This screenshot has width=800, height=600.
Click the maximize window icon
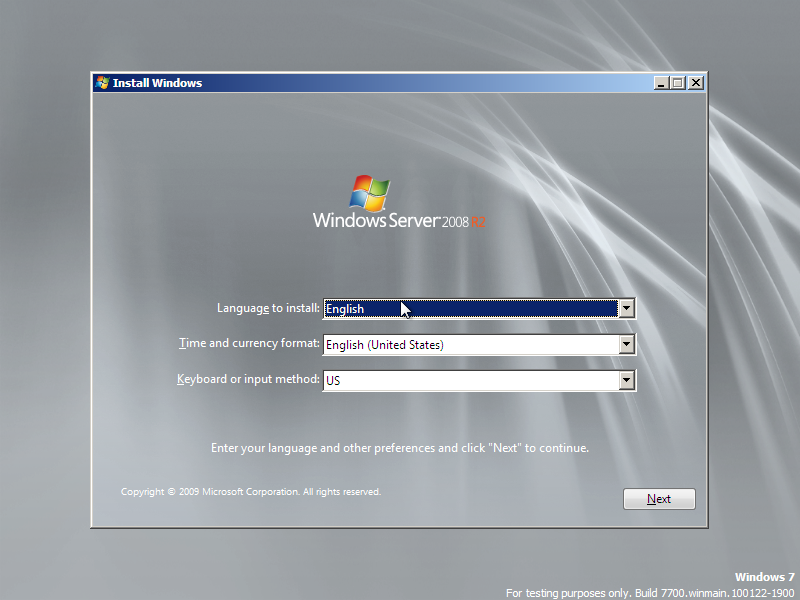click(678, 83)
